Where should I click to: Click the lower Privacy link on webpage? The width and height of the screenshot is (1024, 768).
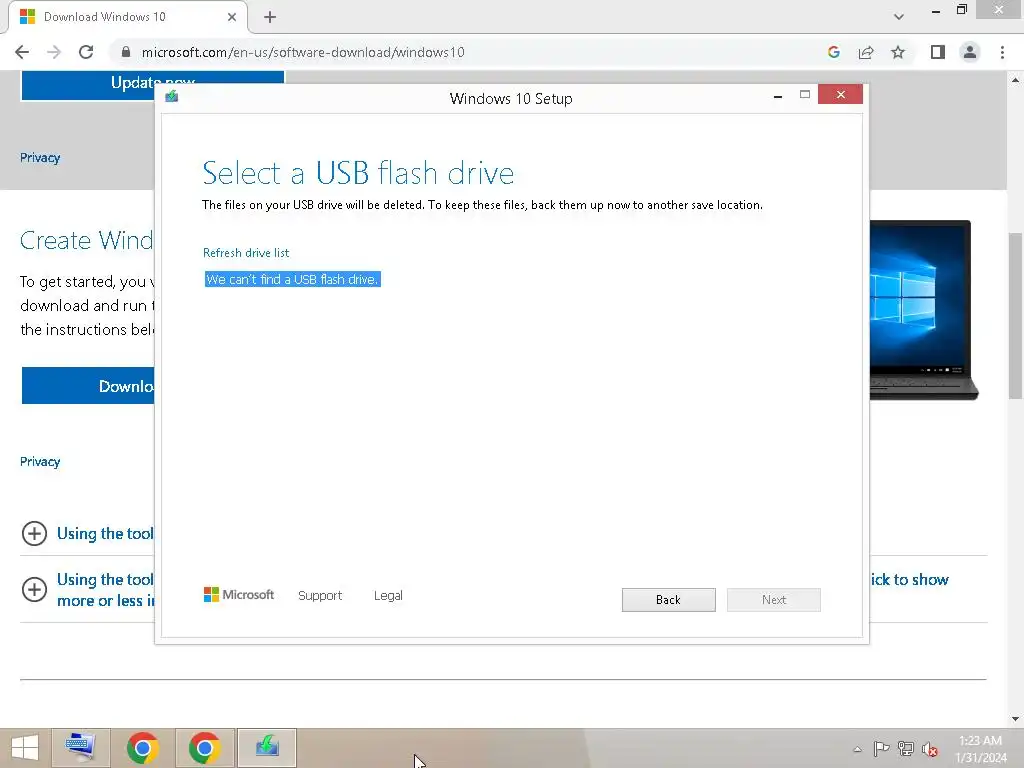[40, 462]
